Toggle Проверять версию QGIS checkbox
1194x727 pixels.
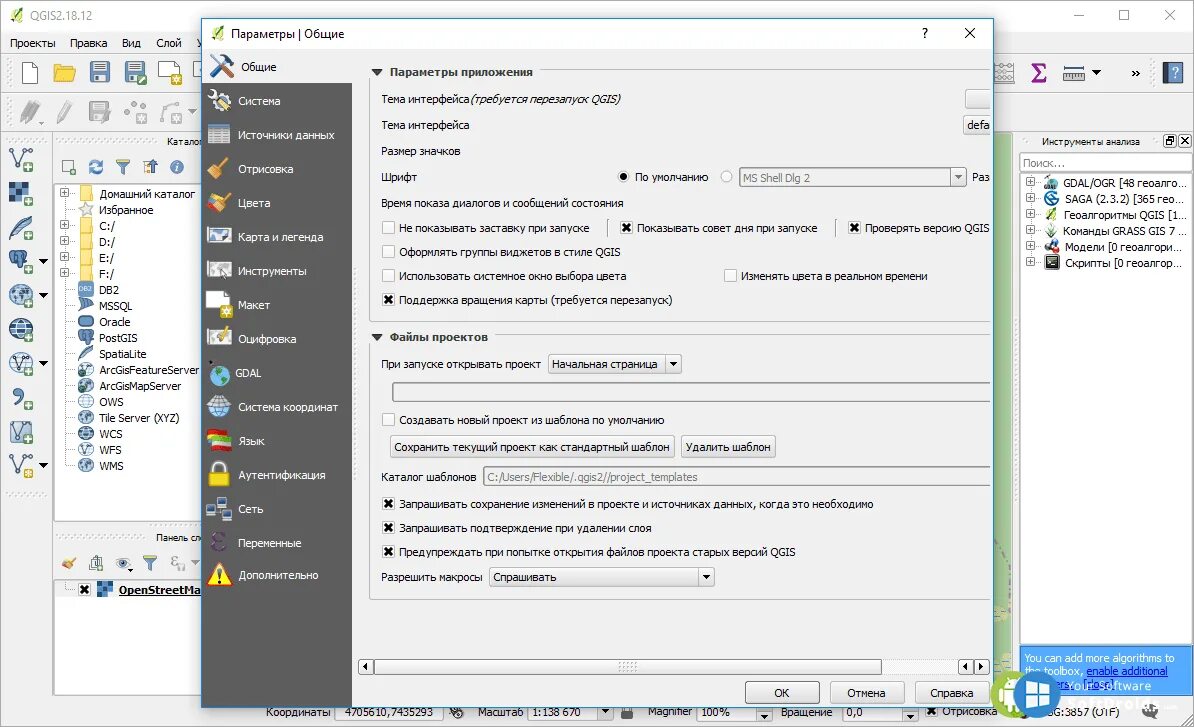coord(854,228)
